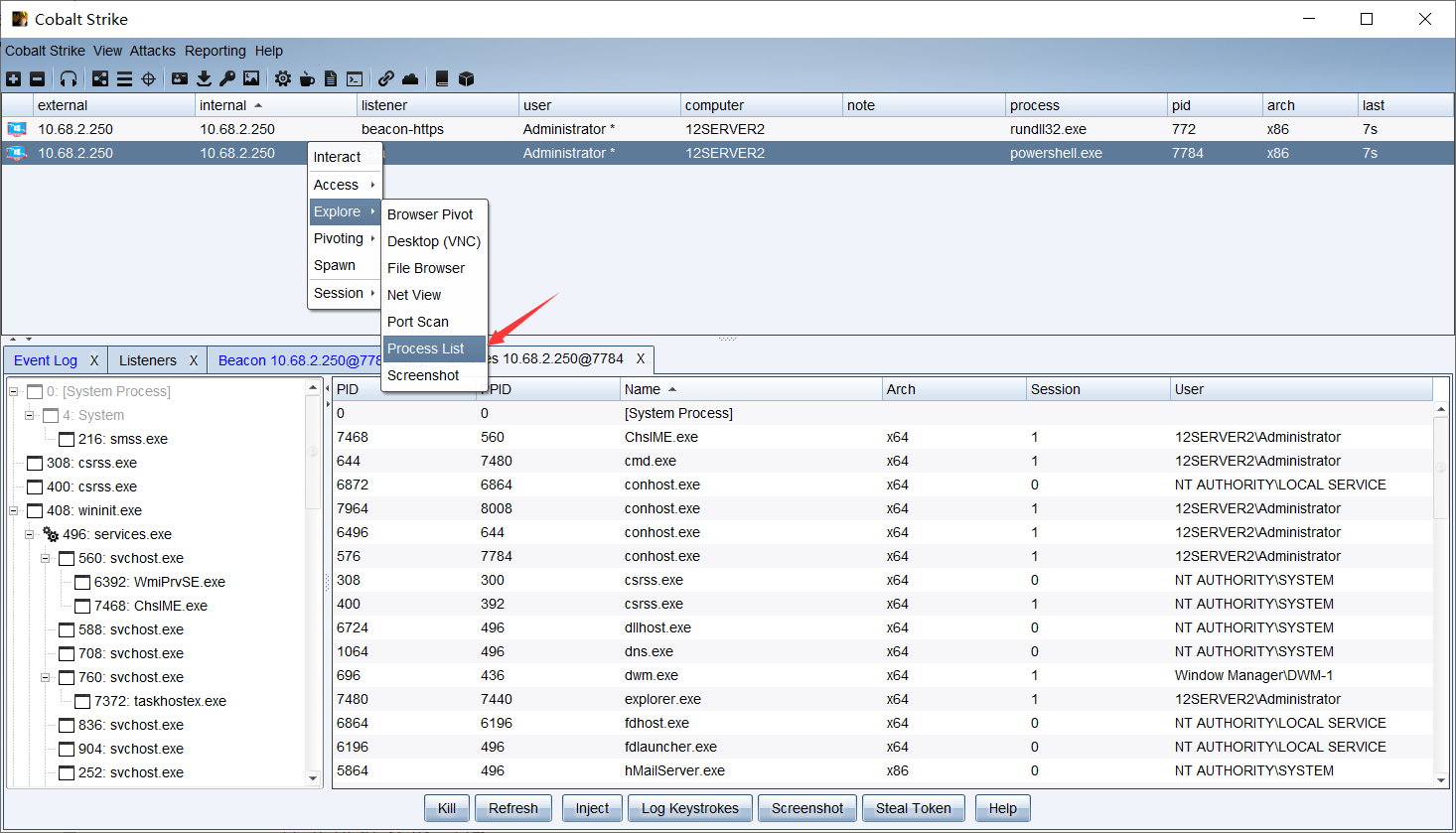Open Listeners via the headphones icon
Viewport: 1456px width, 833px height.
tap(69, 78)
